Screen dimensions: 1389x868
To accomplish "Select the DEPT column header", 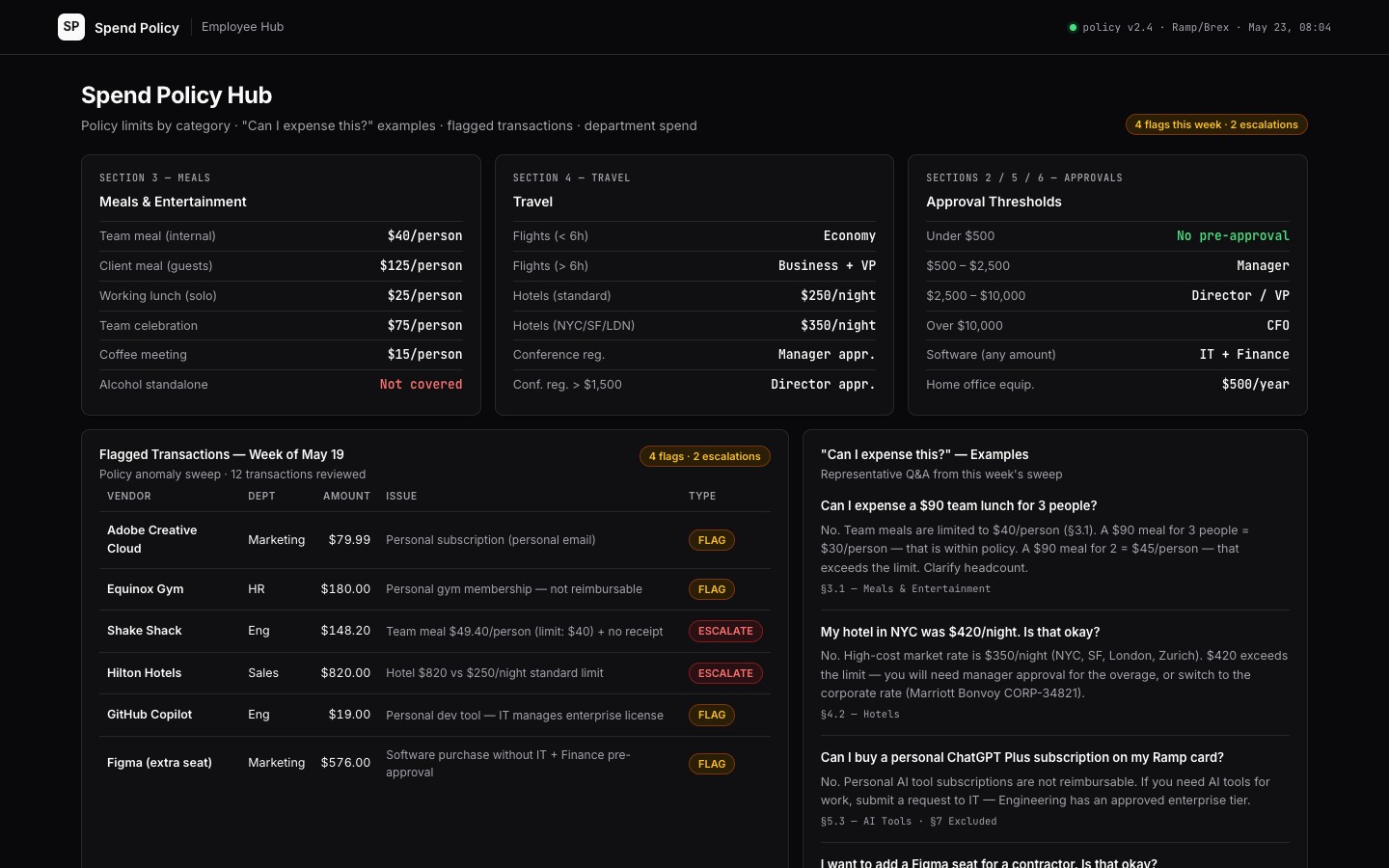I will [261, 496].
